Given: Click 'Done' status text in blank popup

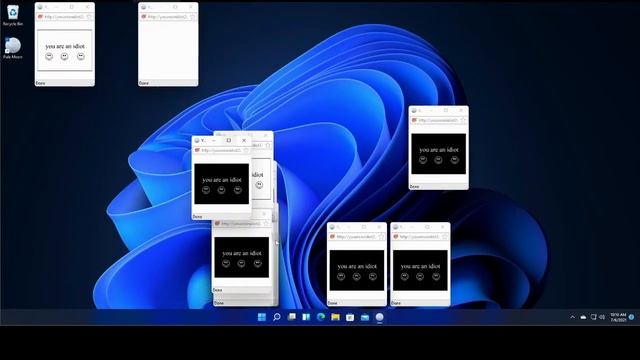Looking at the screenshot, I should click(x=144, y=83).
